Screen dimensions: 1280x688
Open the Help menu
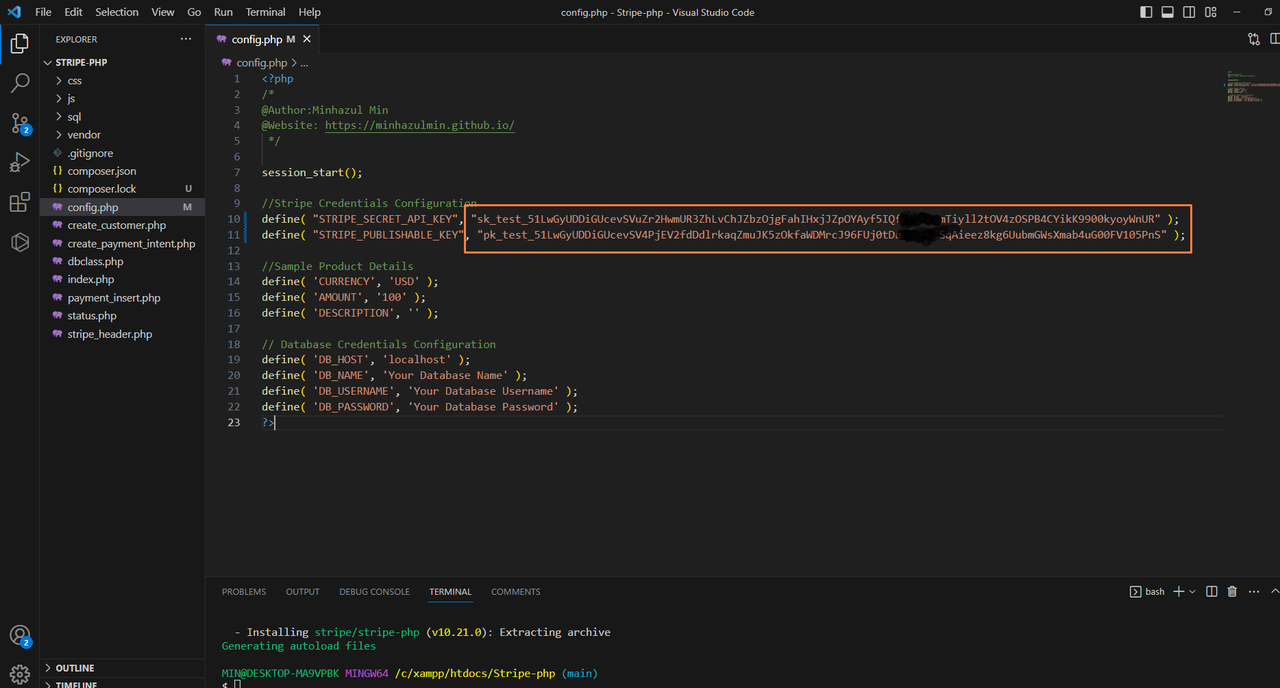click(310, 12)
